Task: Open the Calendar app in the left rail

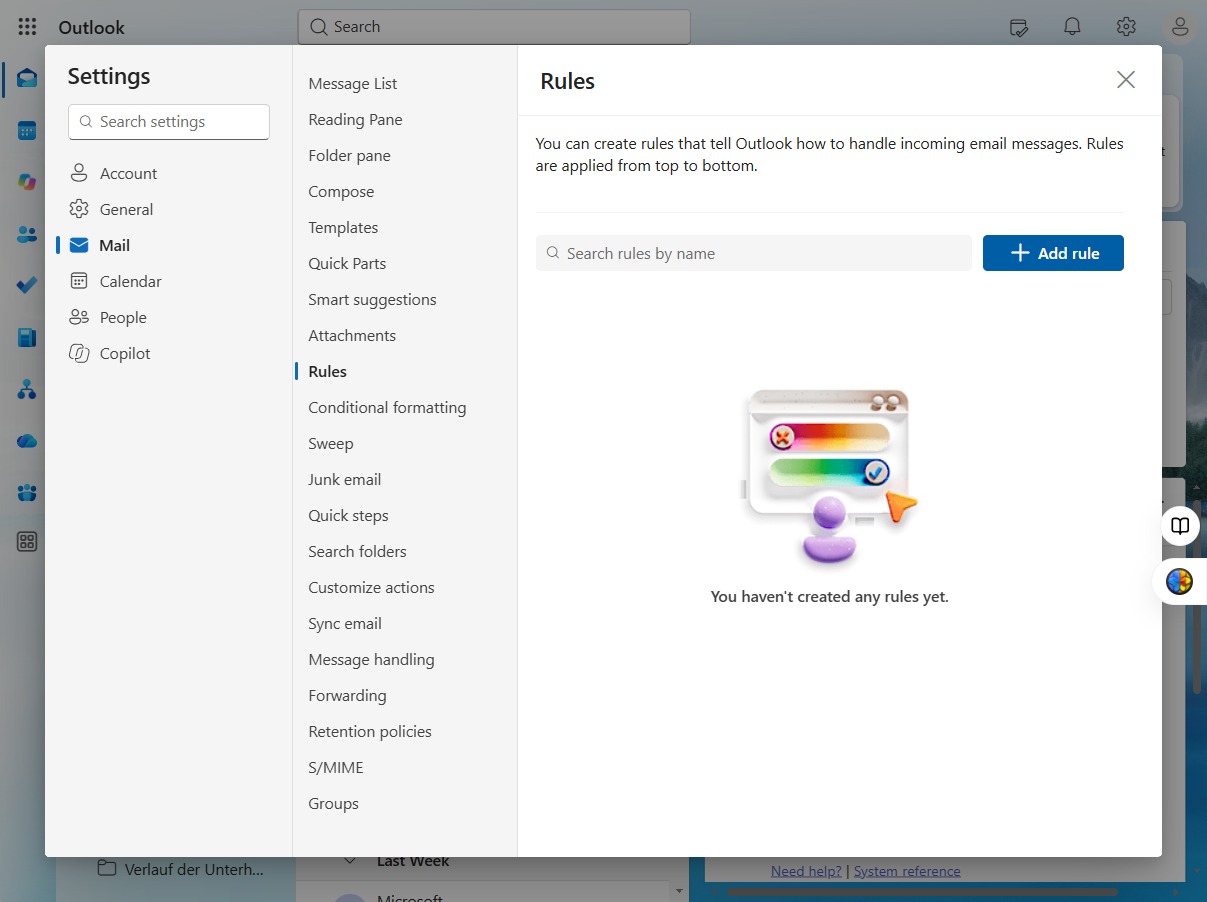Action: [27, 130]
